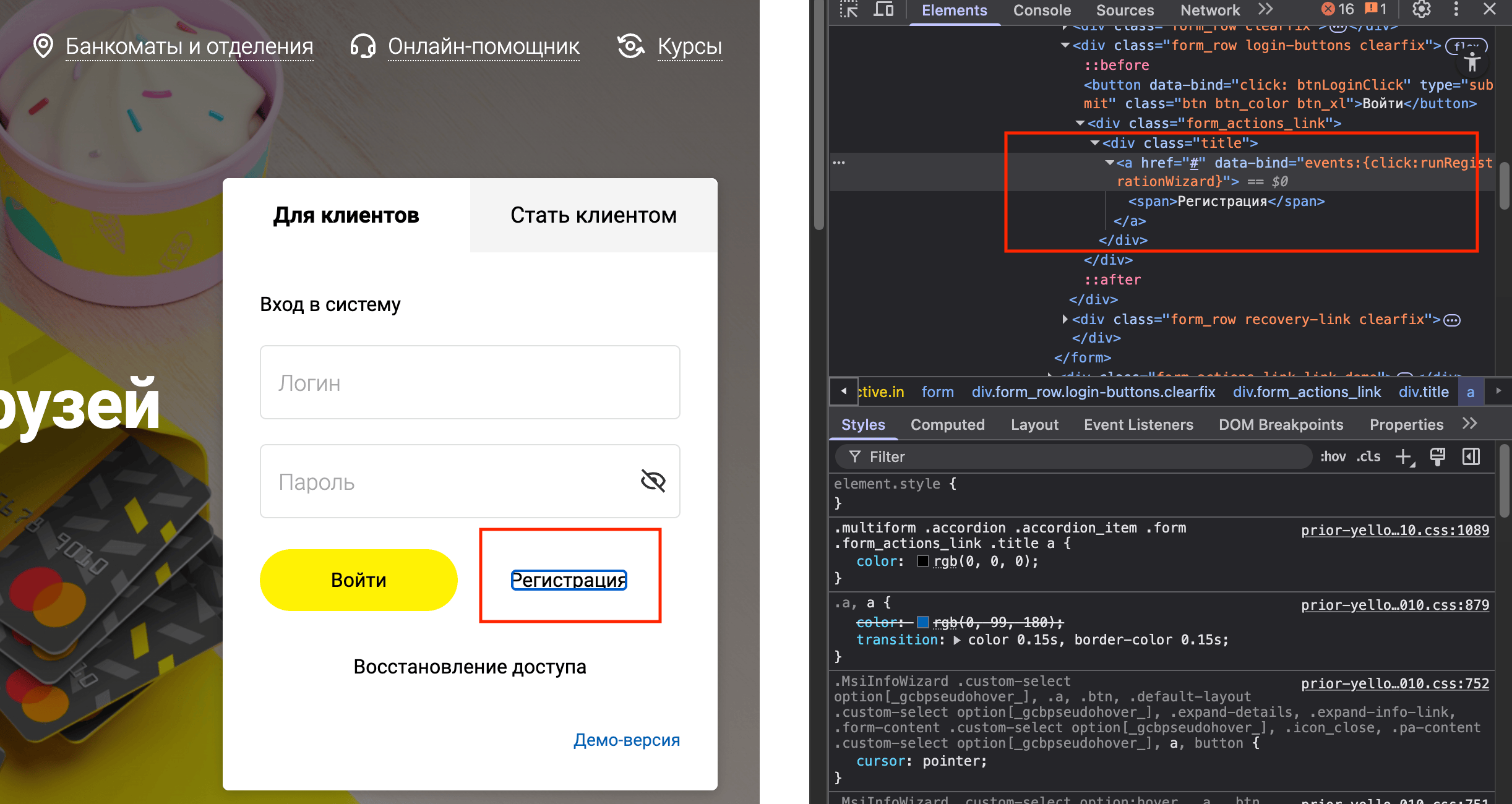The width and height of the screenshot is (1512, 804).
Task: Expand the transition property triangle
Action: click(x=957, y=640)
